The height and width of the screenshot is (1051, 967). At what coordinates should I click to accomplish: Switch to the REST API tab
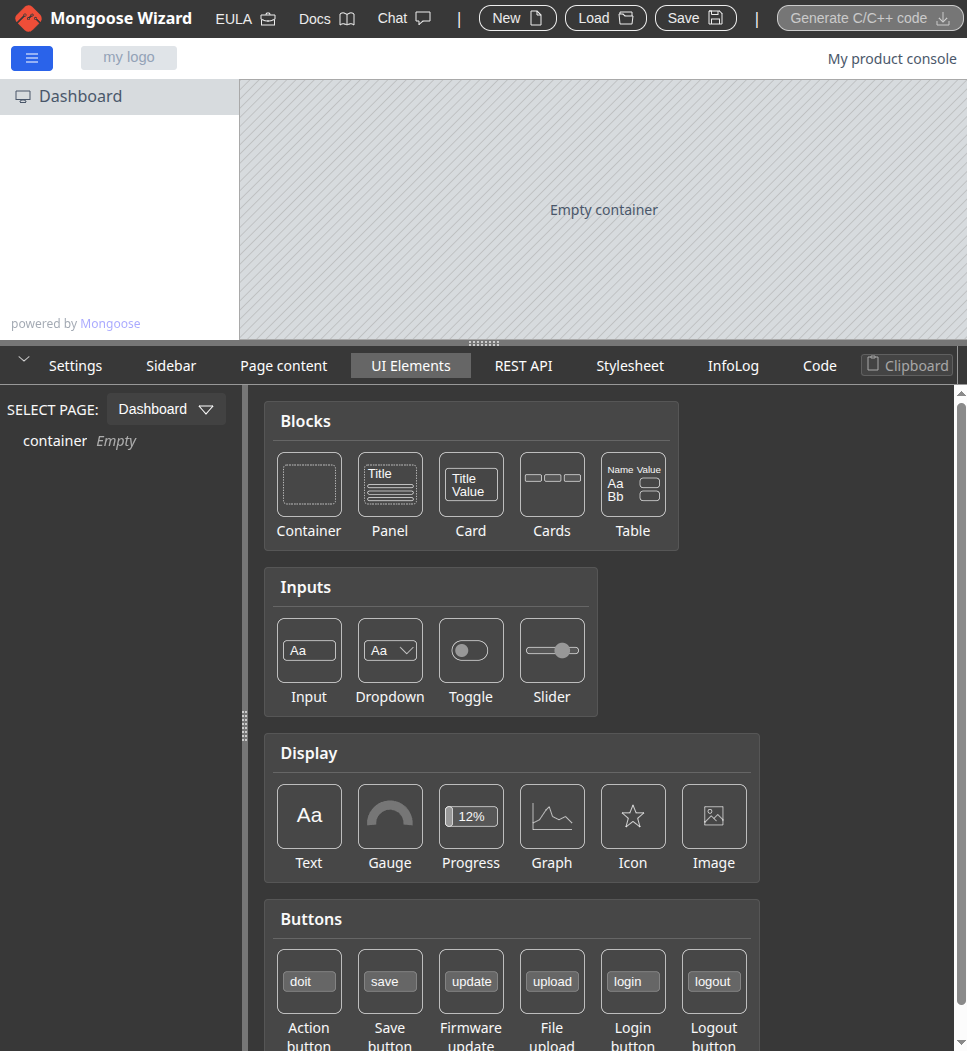pos(523,366)
